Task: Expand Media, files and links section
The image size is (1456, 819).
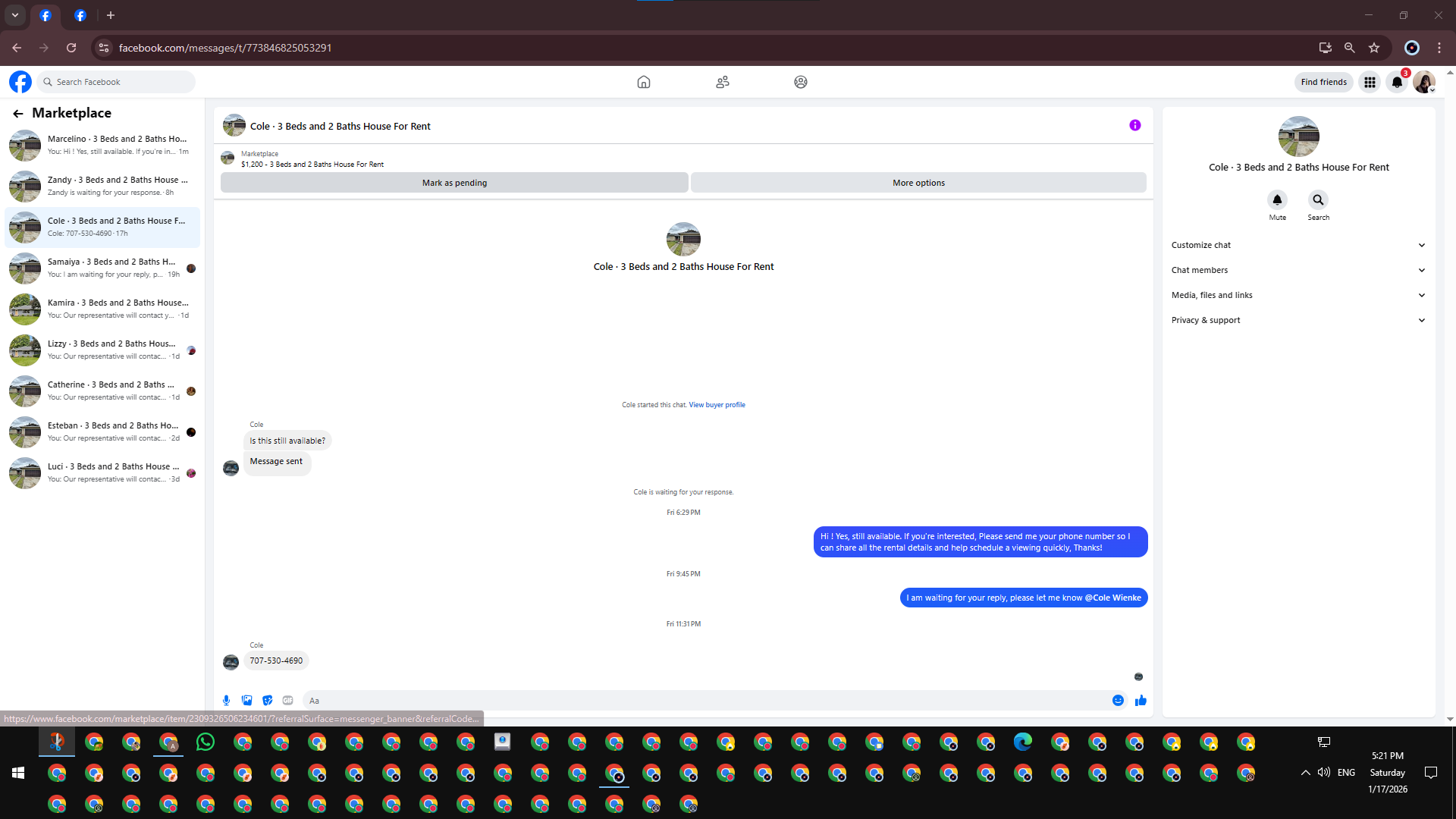Action: (1298, 295)
